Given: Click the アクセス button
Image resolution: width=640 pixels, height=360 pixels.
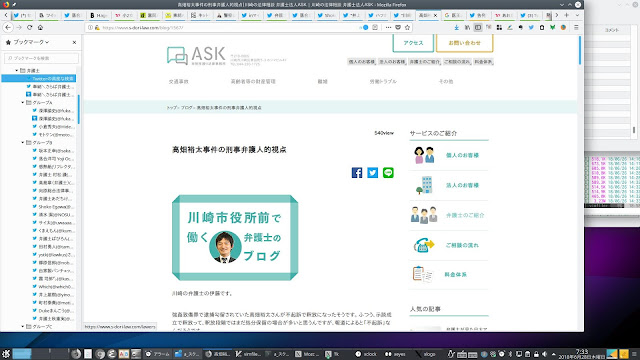Looking at the screenshot, I should pos(413,43).
